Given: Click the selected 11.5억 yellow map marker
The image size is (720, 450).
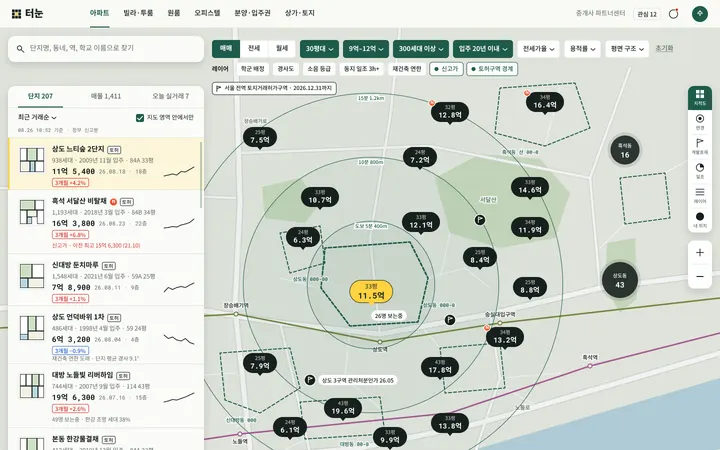Looking at the screenshot, I should (371, 292).
